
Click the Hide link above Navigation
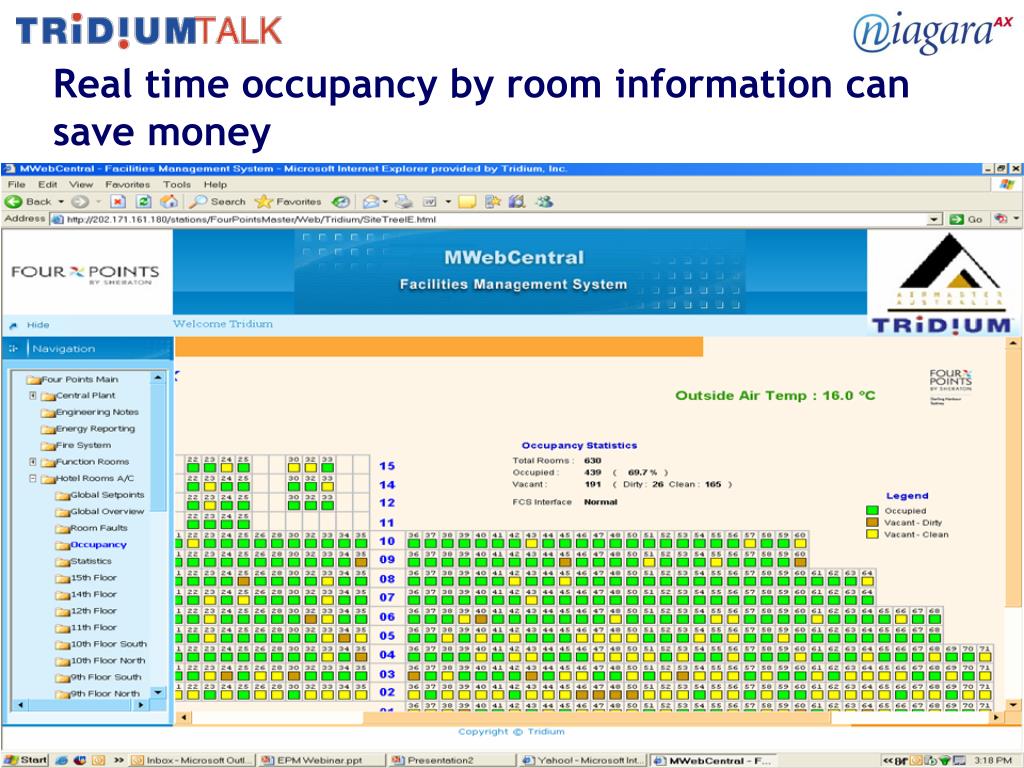pos(38,325)
